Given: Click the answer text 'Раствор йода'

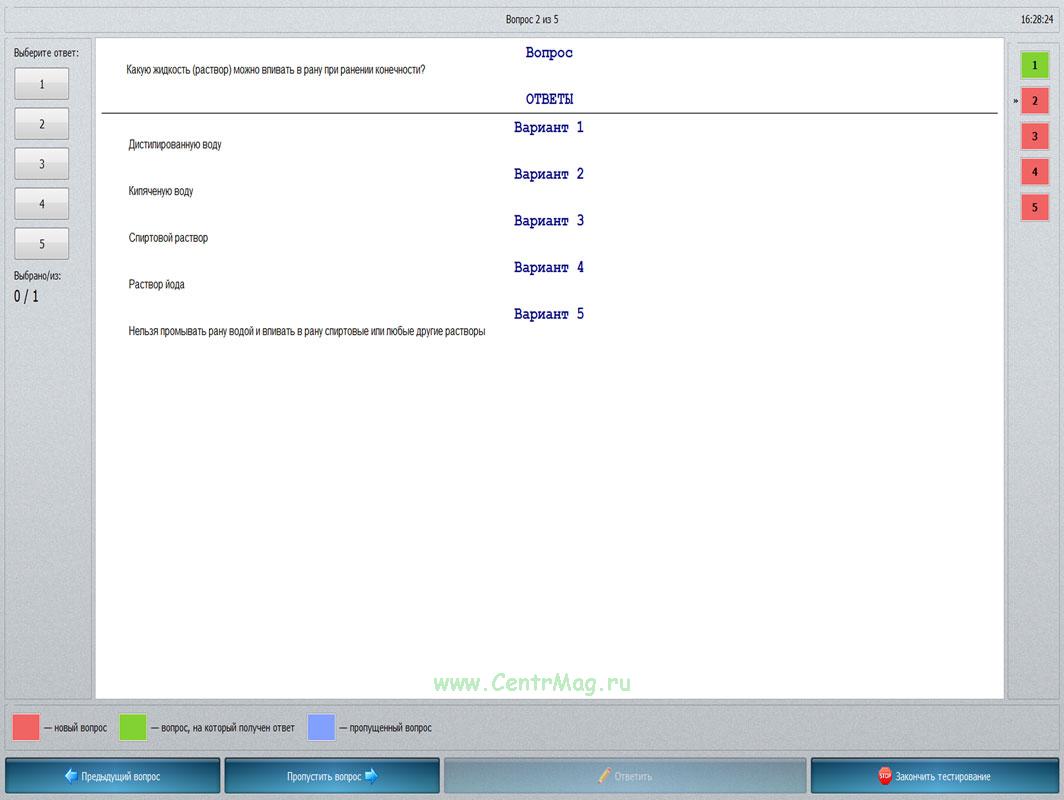Looking at the screenshot, I should coord(157,285).
